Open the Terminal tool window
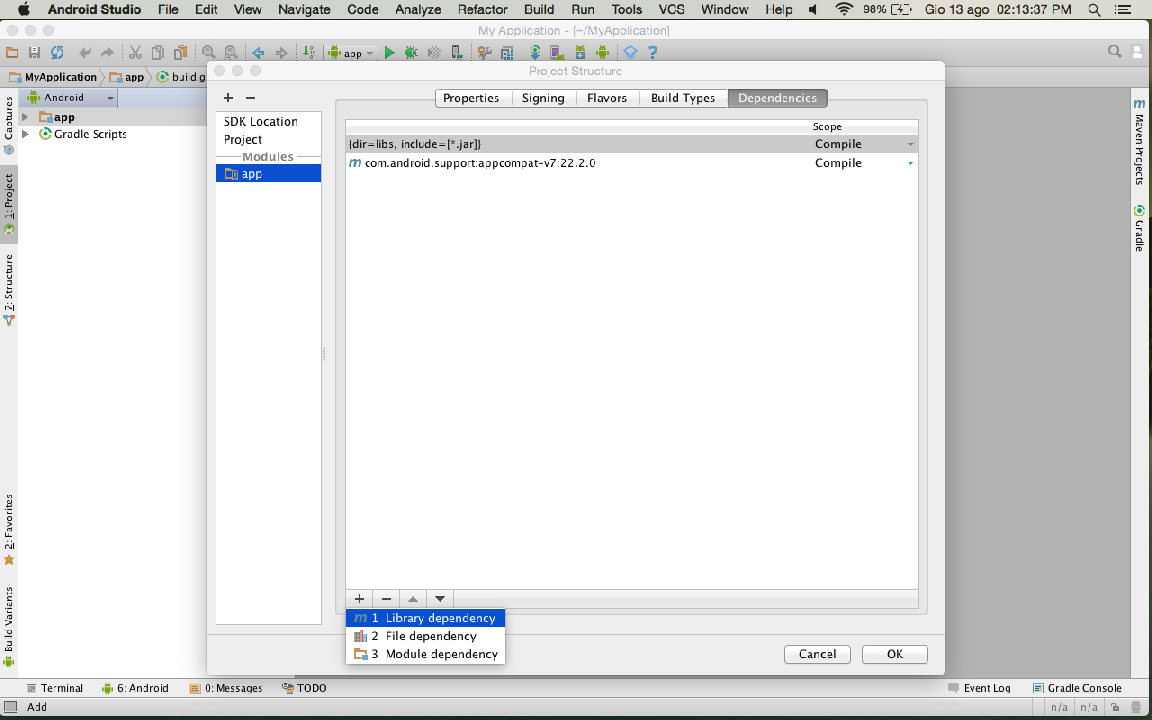This screenshot has height=720, width=1152. (x=54, y=688)
